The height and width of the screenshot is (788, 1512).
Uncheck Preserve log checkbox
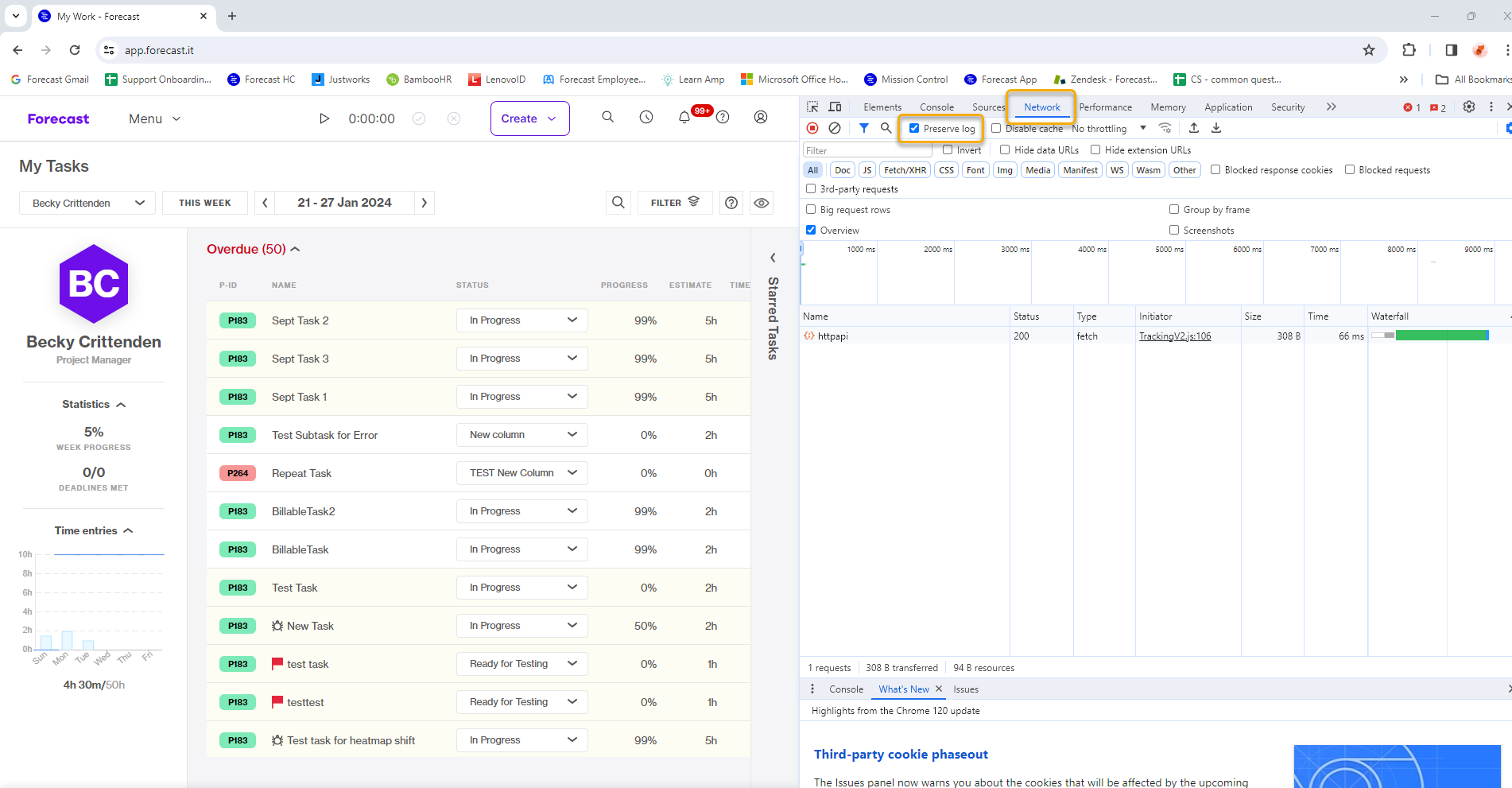[914, 128]
